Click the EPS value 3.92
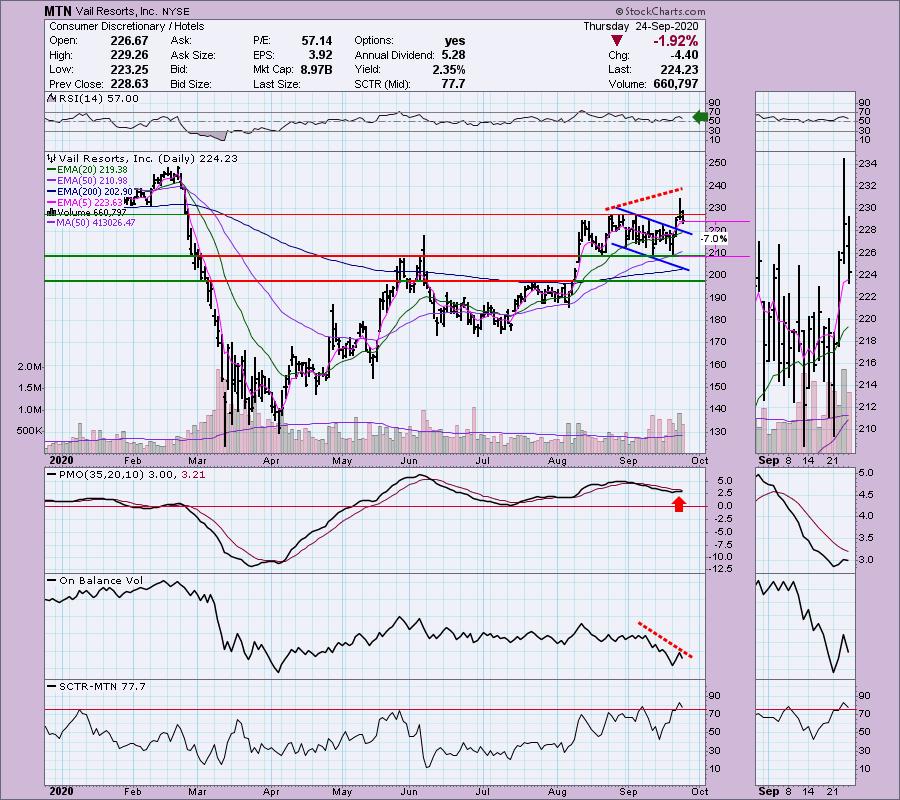The image size is (900, 800). pyautogui.click(x=320, y=55)
